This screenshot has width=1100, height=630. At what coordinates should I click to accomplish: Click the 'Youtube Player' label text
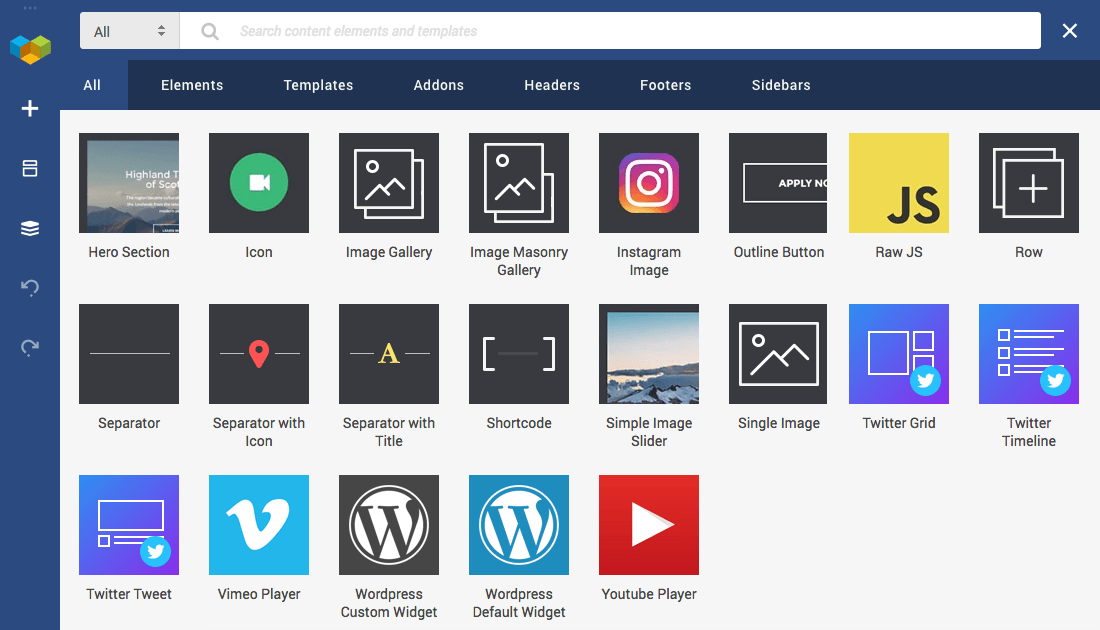coord(649,595)
